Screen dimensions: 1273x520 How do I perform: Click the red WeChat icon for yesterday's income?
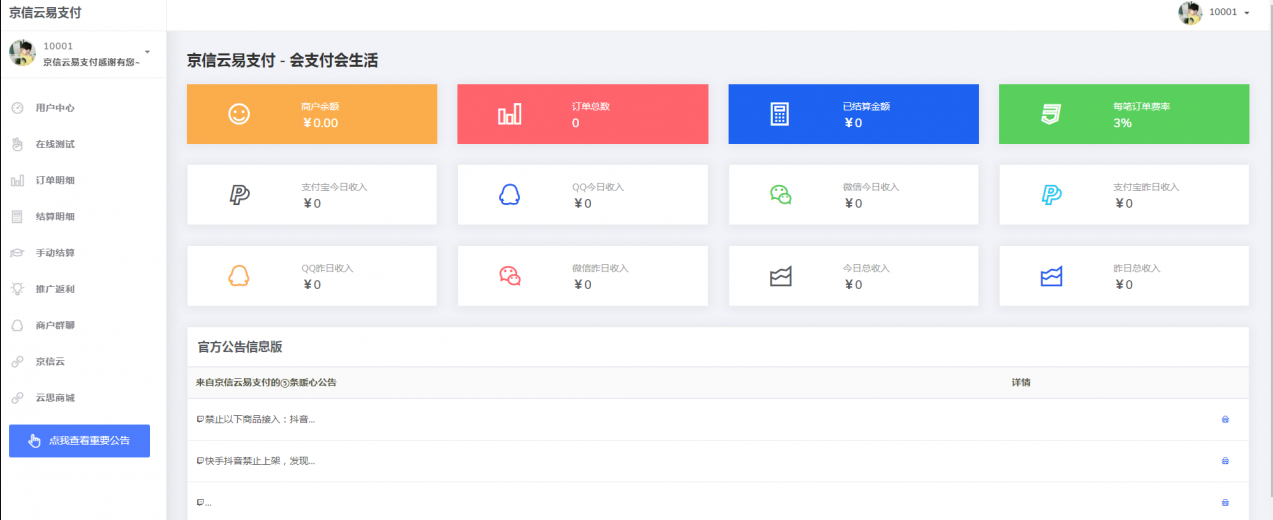pos(509,276)
